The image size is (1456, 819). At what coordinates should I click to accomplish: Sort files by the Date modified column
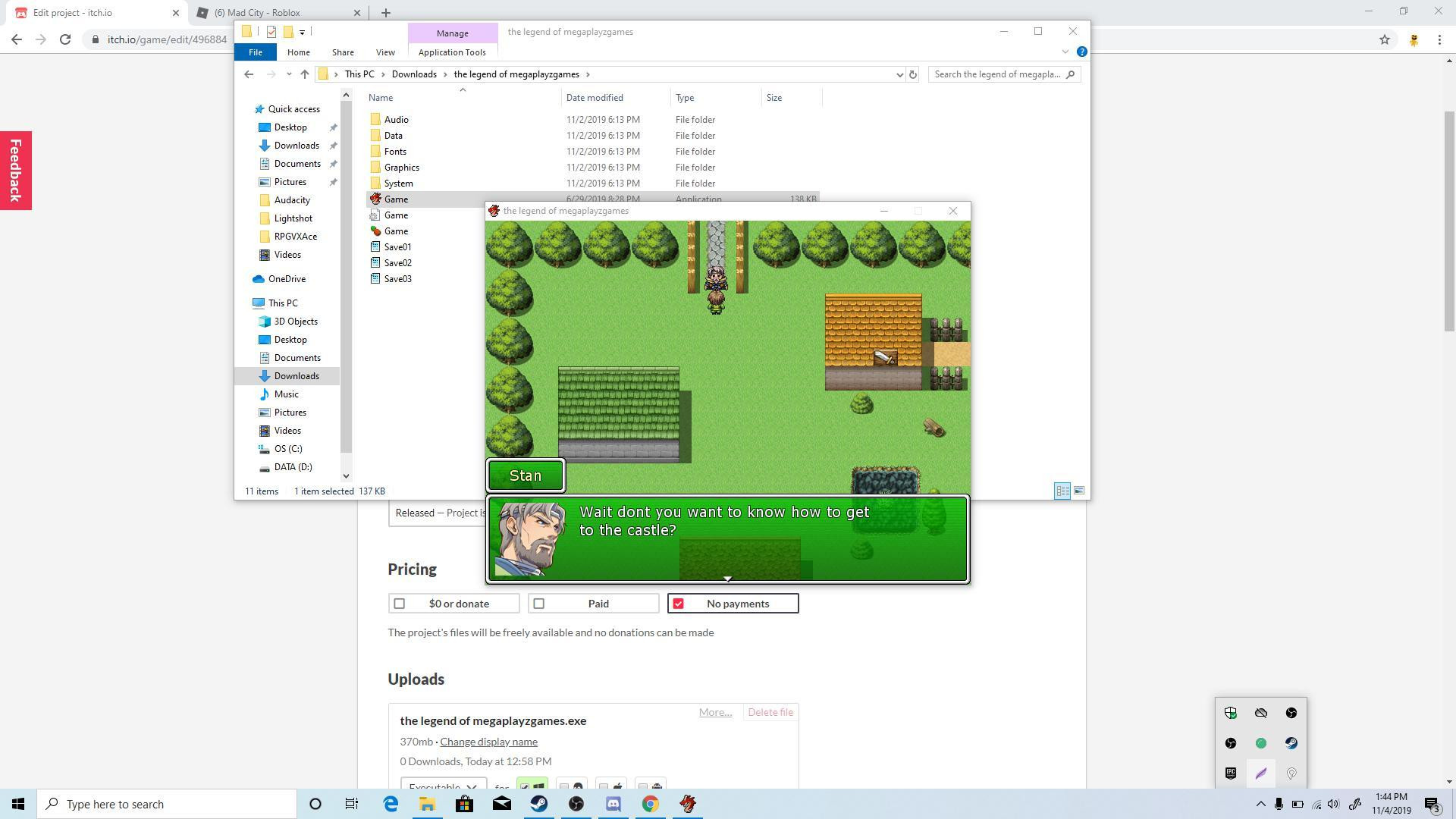[595, 98]
